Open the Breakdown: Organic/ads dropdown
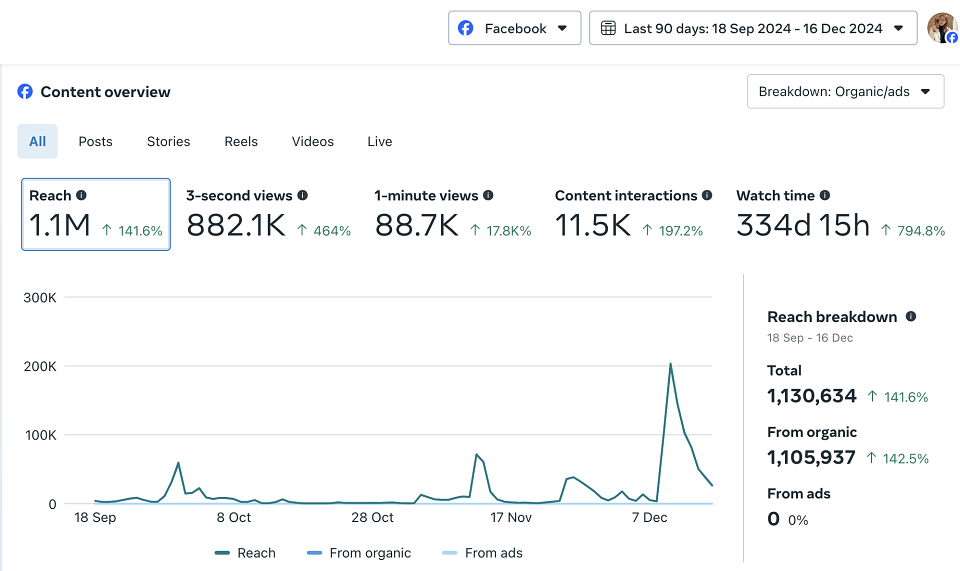This screenshot has height=571, width=960. 846,92
